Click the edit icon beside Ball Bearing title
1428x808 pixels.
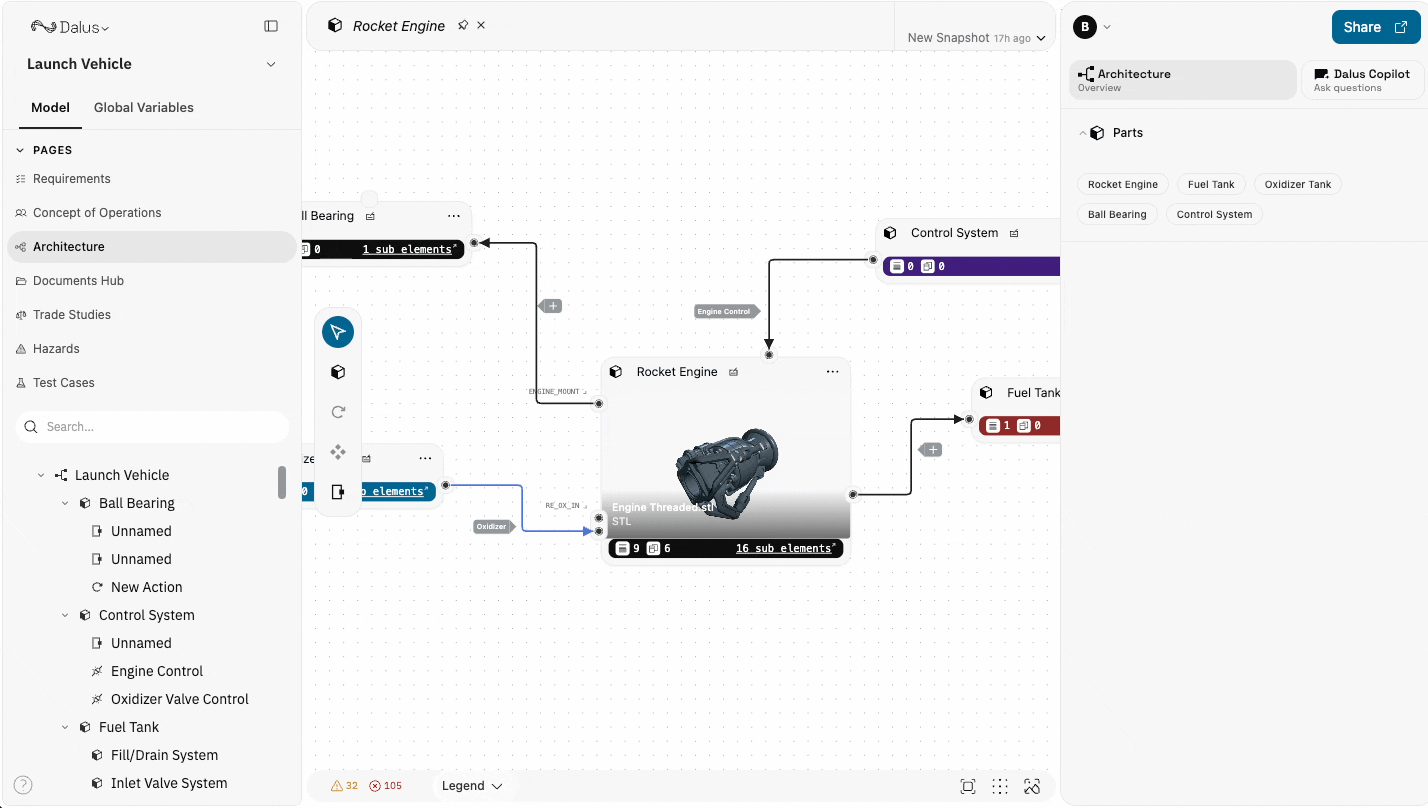pos(370,216)
